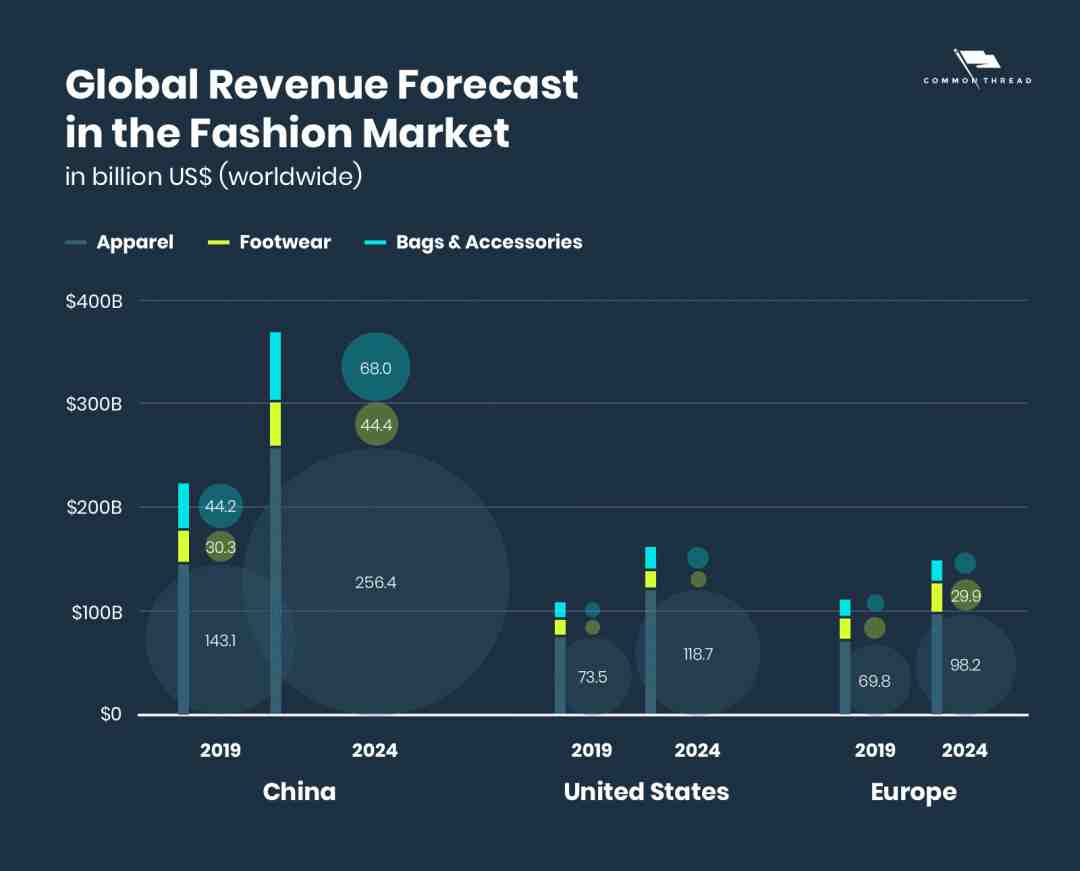Click the 44.2 teal bubble
The image size is (1080, 871).
pyautogui.click(x=220, y=507)
